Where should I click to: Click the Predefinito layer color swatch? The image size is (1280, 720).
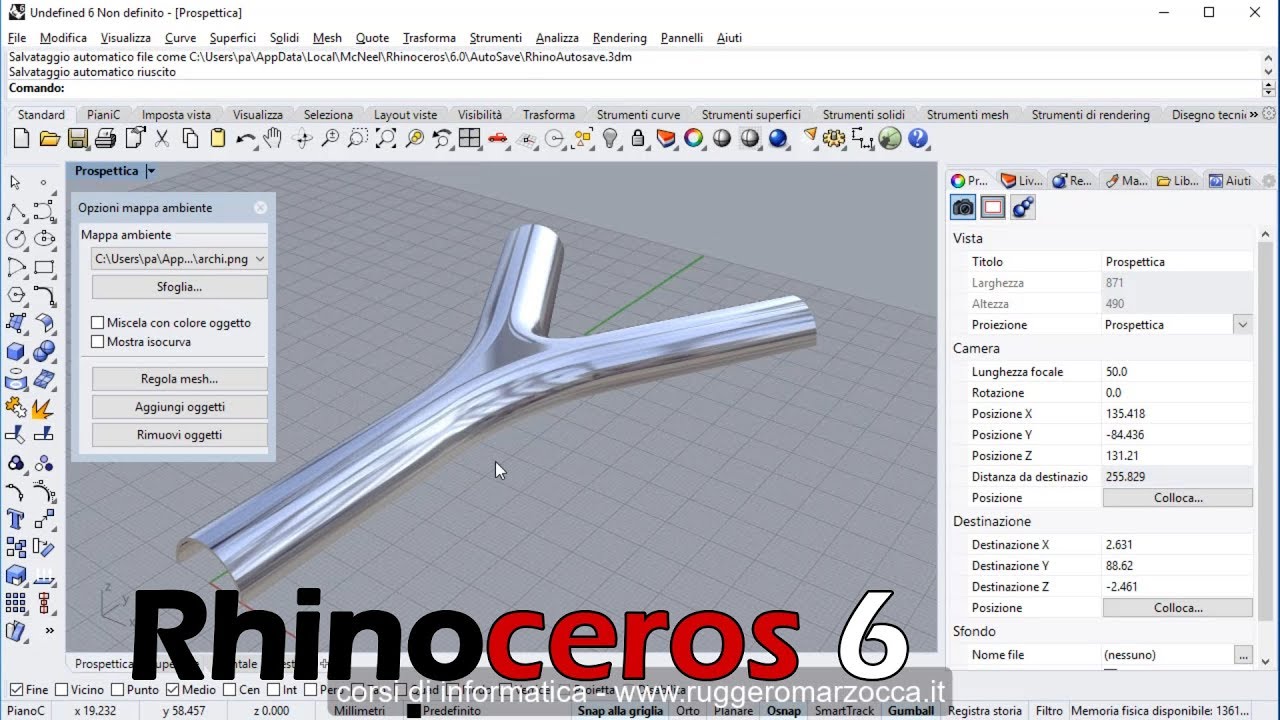(413, 712)
